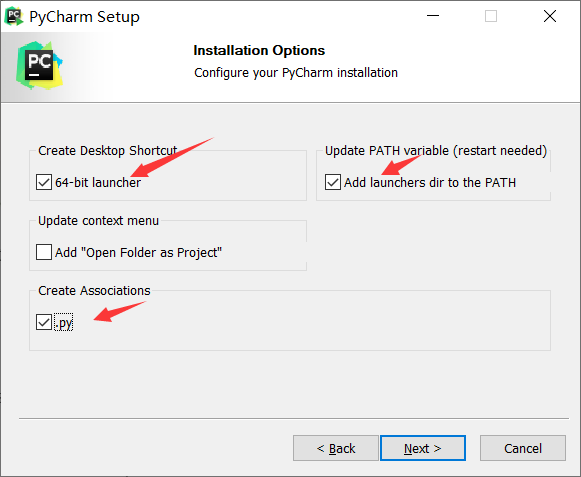
Task: Click the disabled maximize window button
Action: (x=491, y=16)
